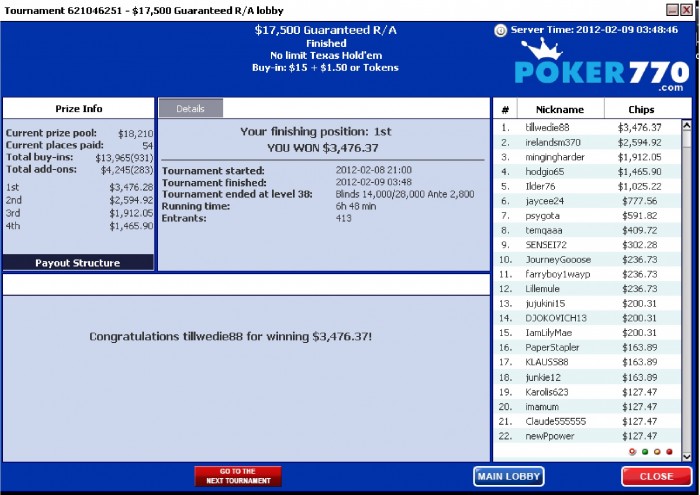
Task: Select player row imamum
Action: pyautogui.click(x=587, y=407)
